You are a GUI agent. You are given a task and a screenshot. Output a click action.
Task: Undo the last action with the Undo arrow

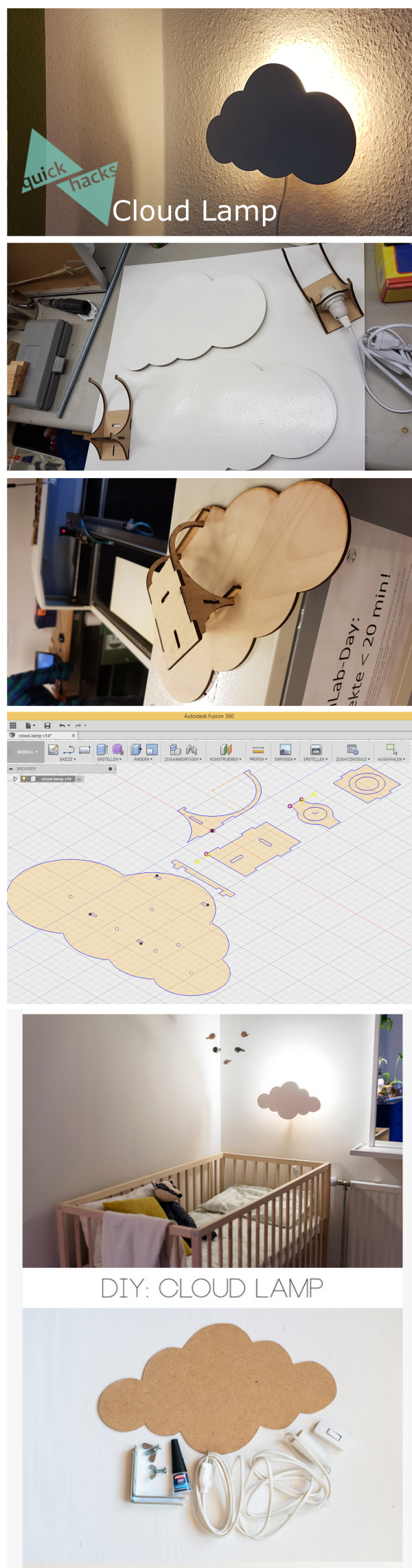pyautogui.click(x=62, y=725)
